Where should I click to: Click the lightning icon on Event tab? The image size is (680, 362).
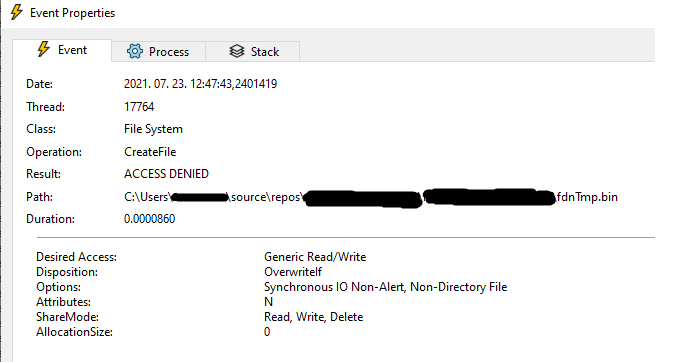(x=43, y=49)
